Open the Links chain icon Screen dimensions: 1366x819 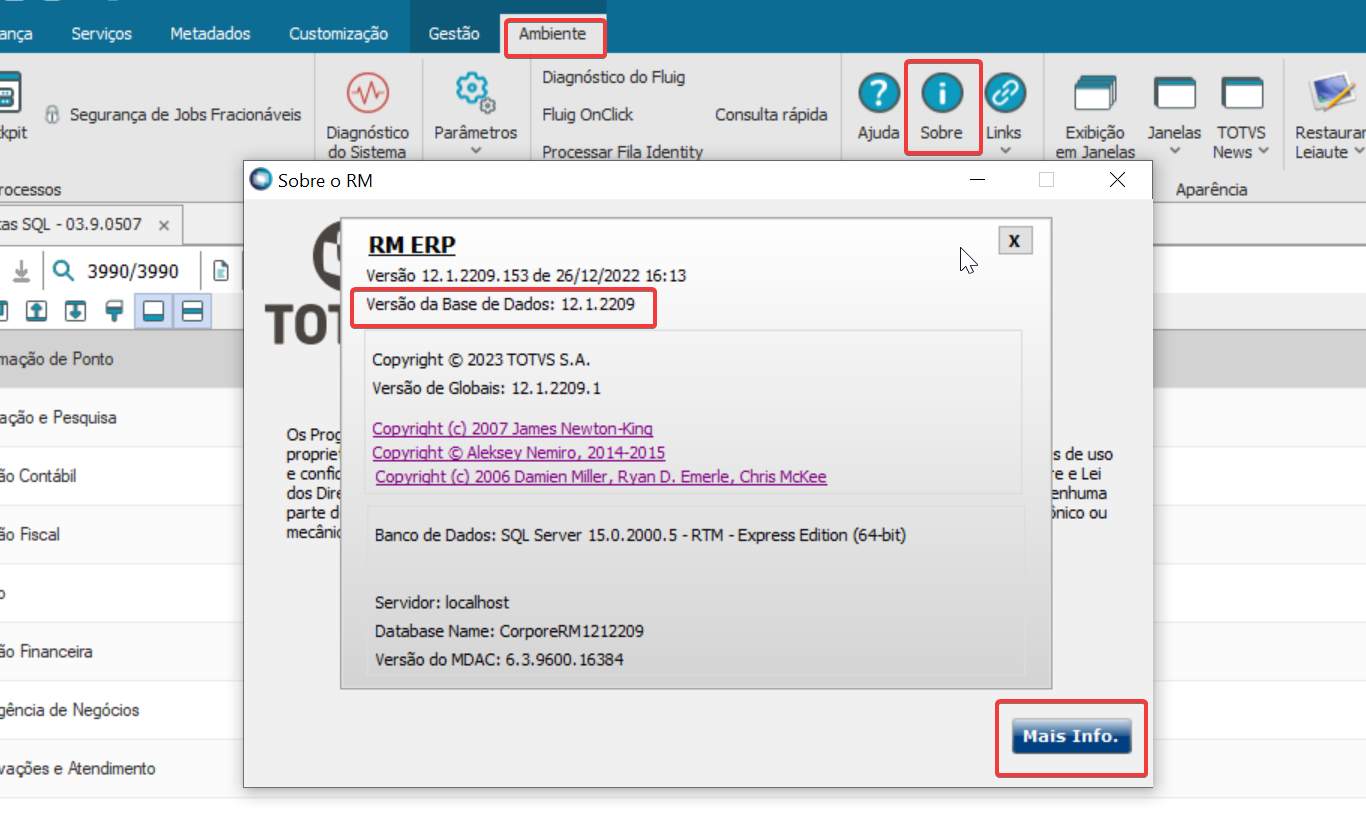tap(1005, 94)
